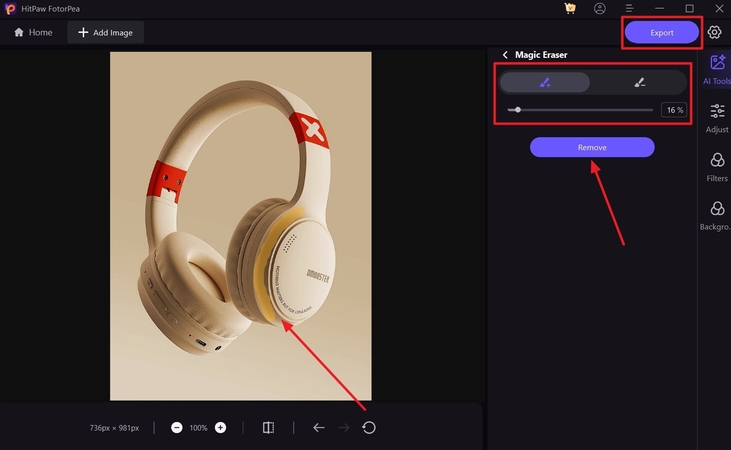The height and width of the screenshot is (450, 731).
Task: Click the 16 % brush size field
Action: [674, 110]
